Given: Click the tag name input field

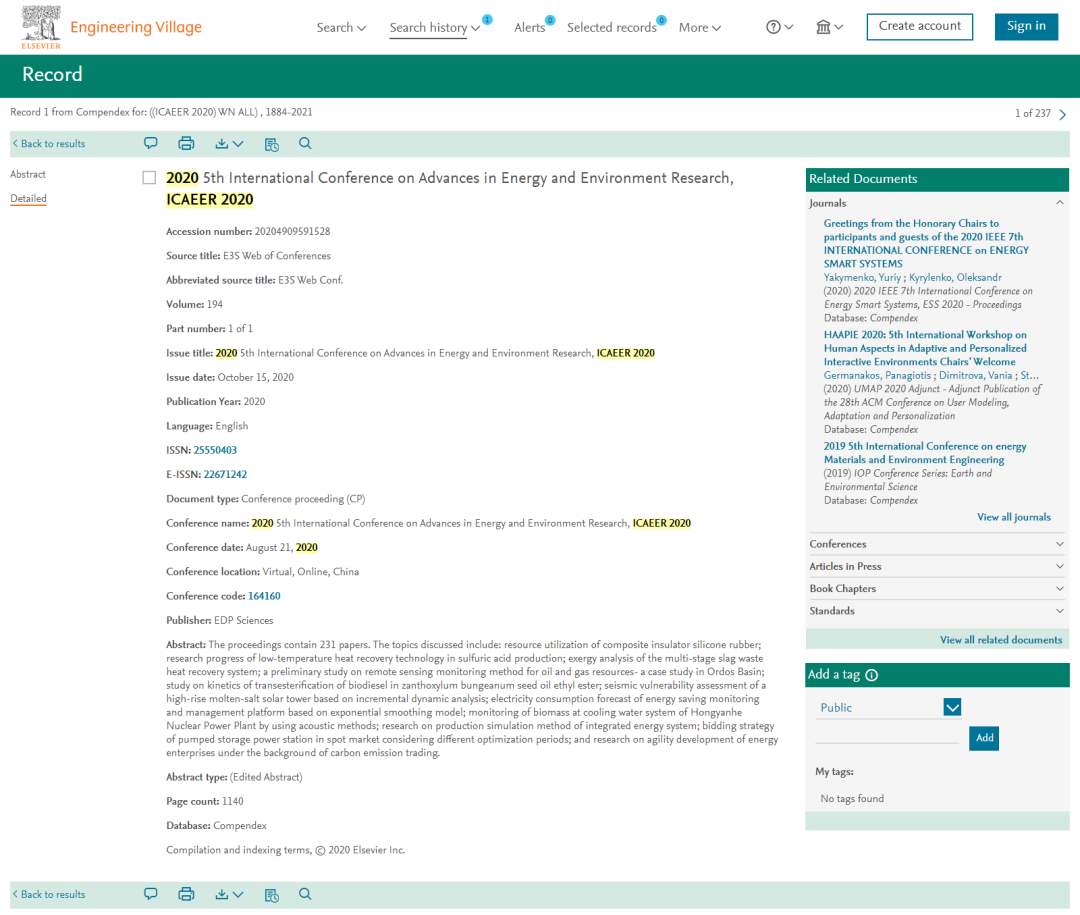Looking at the screenshot, I should tap(887, 736).
